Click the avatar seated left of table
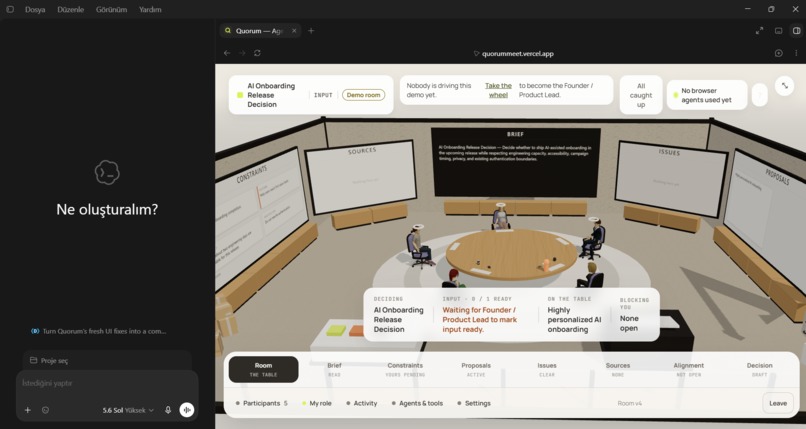The height and width of the screenshot is (429, 806). click(x=418, y=246)
